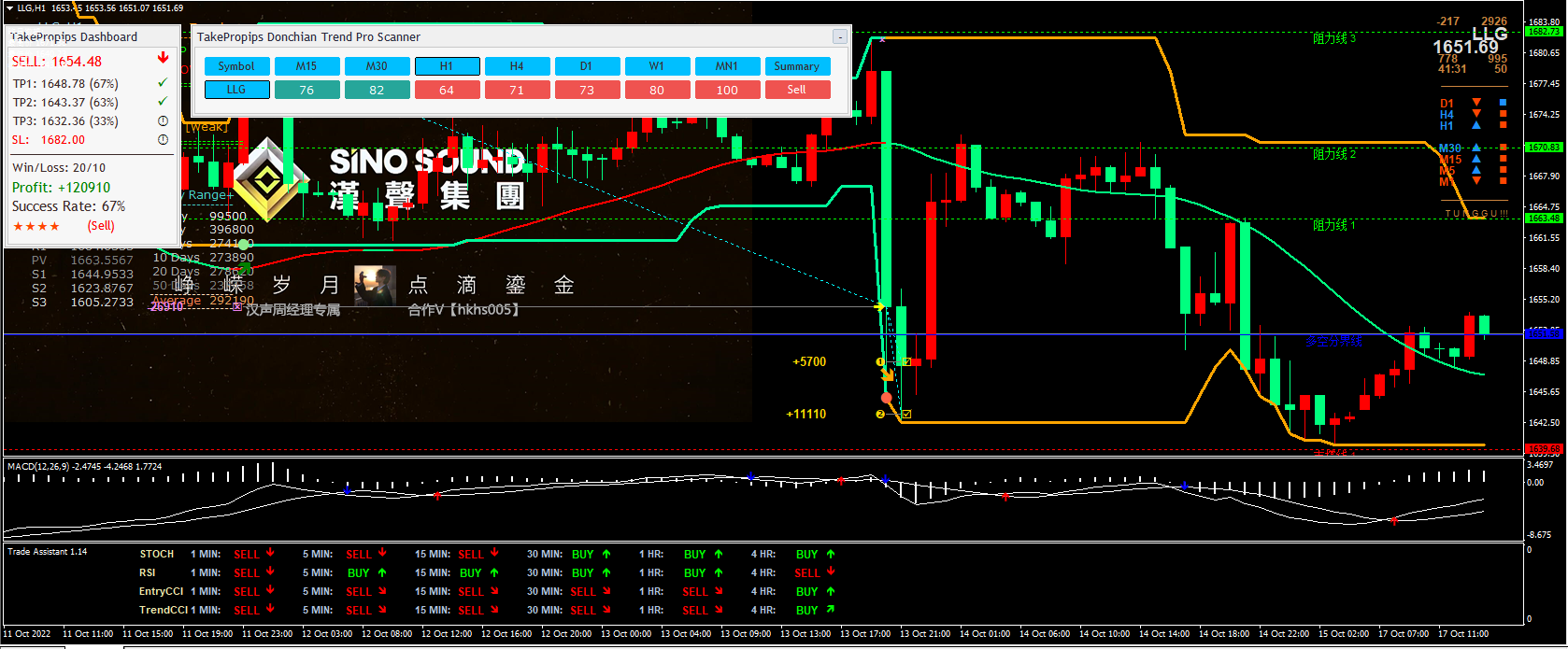
Task: Click the Success Rate: 67% text
Action: 68,205
